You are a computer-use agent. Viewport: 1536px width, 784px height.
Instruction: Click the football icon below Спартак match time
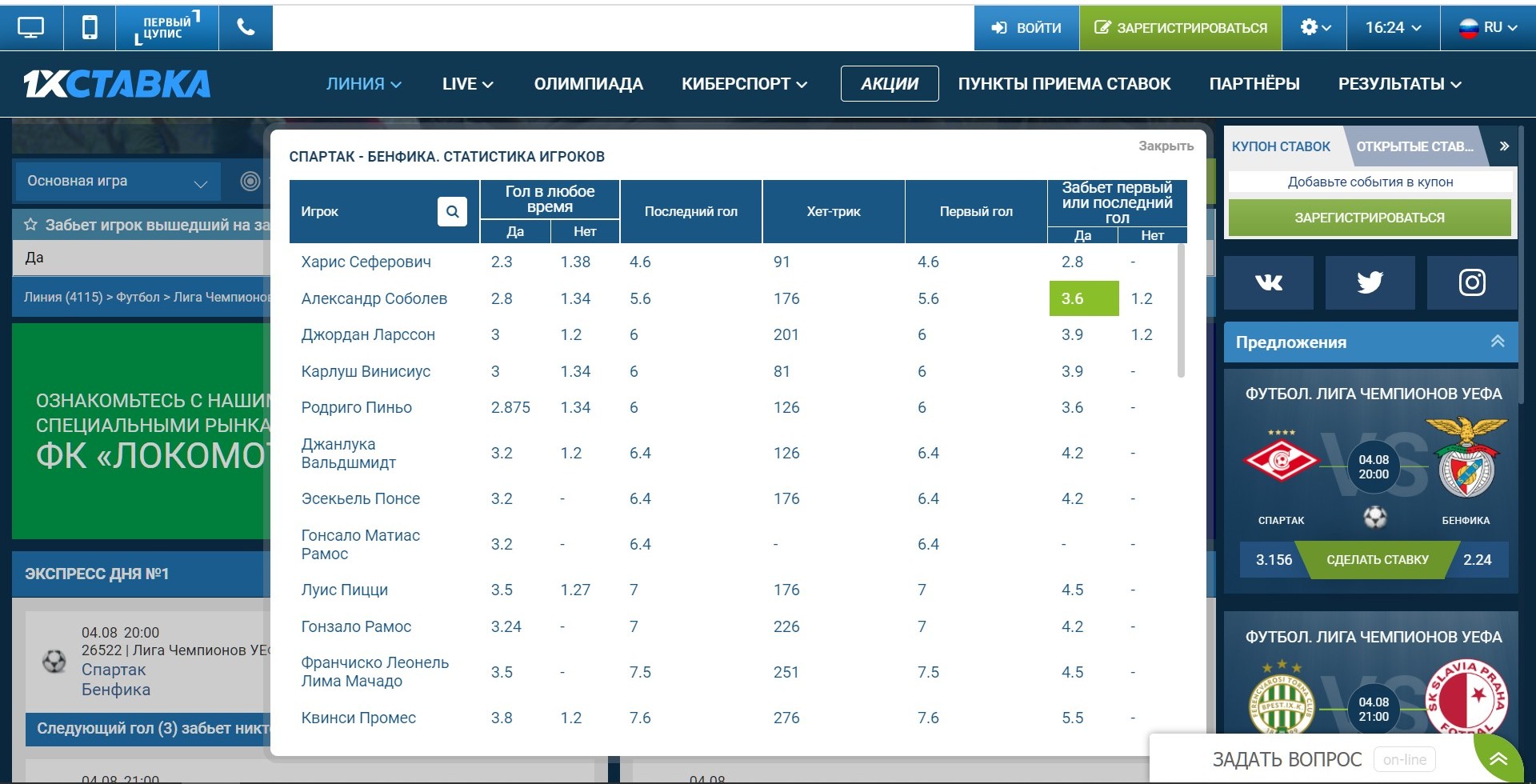[1375, 517]
